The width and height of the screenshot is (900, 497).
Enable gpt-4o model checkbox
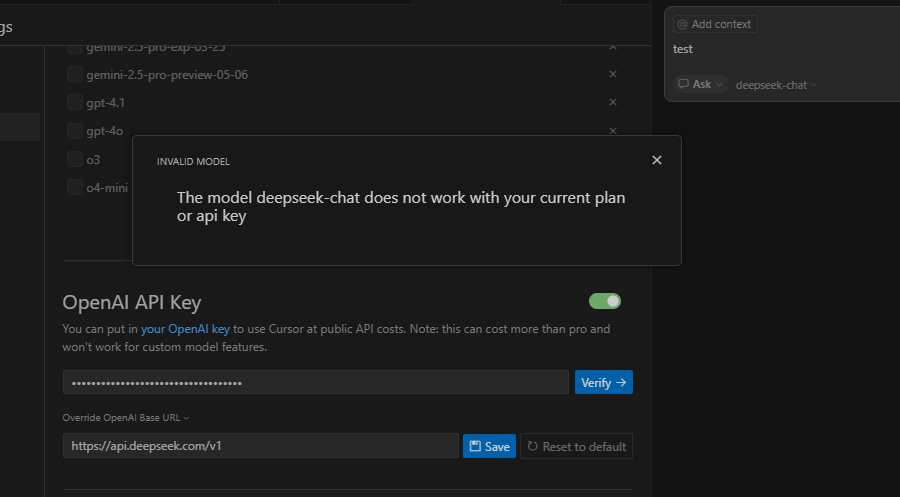click(75, 131)
